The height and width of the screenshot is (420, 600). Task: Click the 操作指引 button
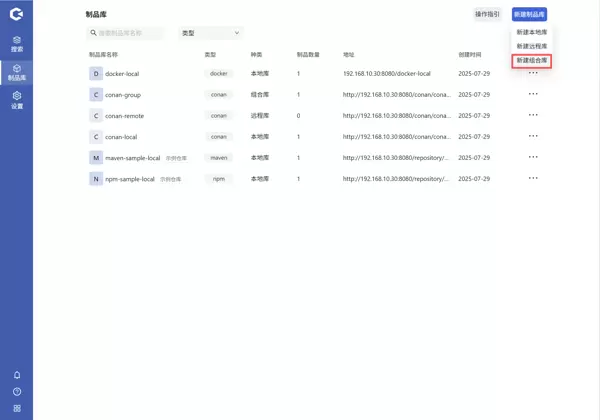(487, 14)
